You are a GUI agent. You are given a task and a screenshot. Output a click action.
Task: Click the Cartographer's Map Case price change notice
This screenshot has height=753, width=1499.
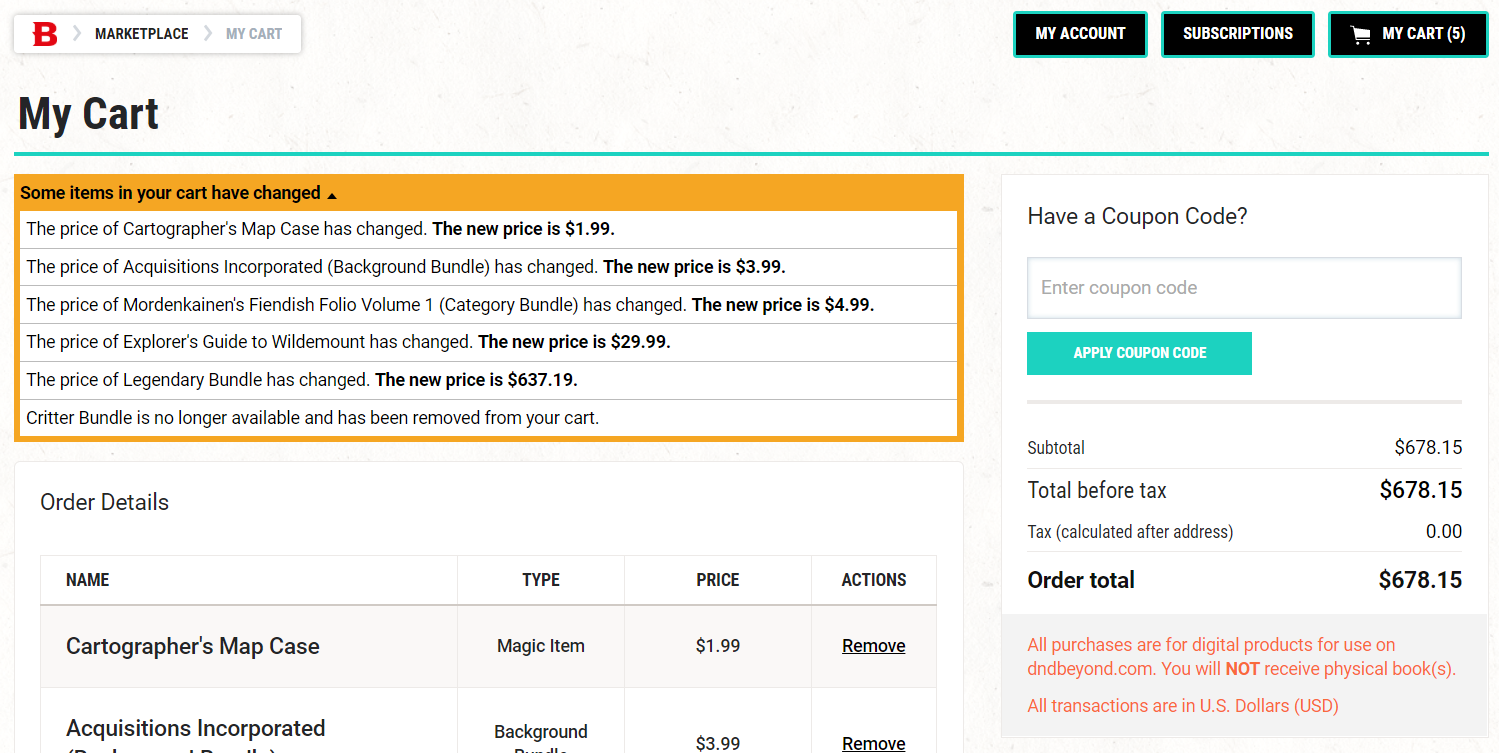pyautogui.click(x=488, y=229)
